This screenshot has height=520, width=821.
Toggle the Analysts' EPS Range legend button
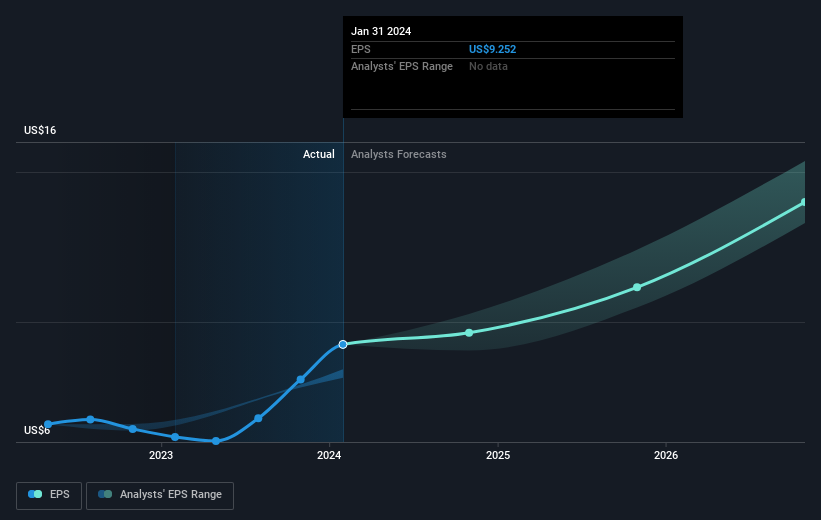click(x=160, y=495)
